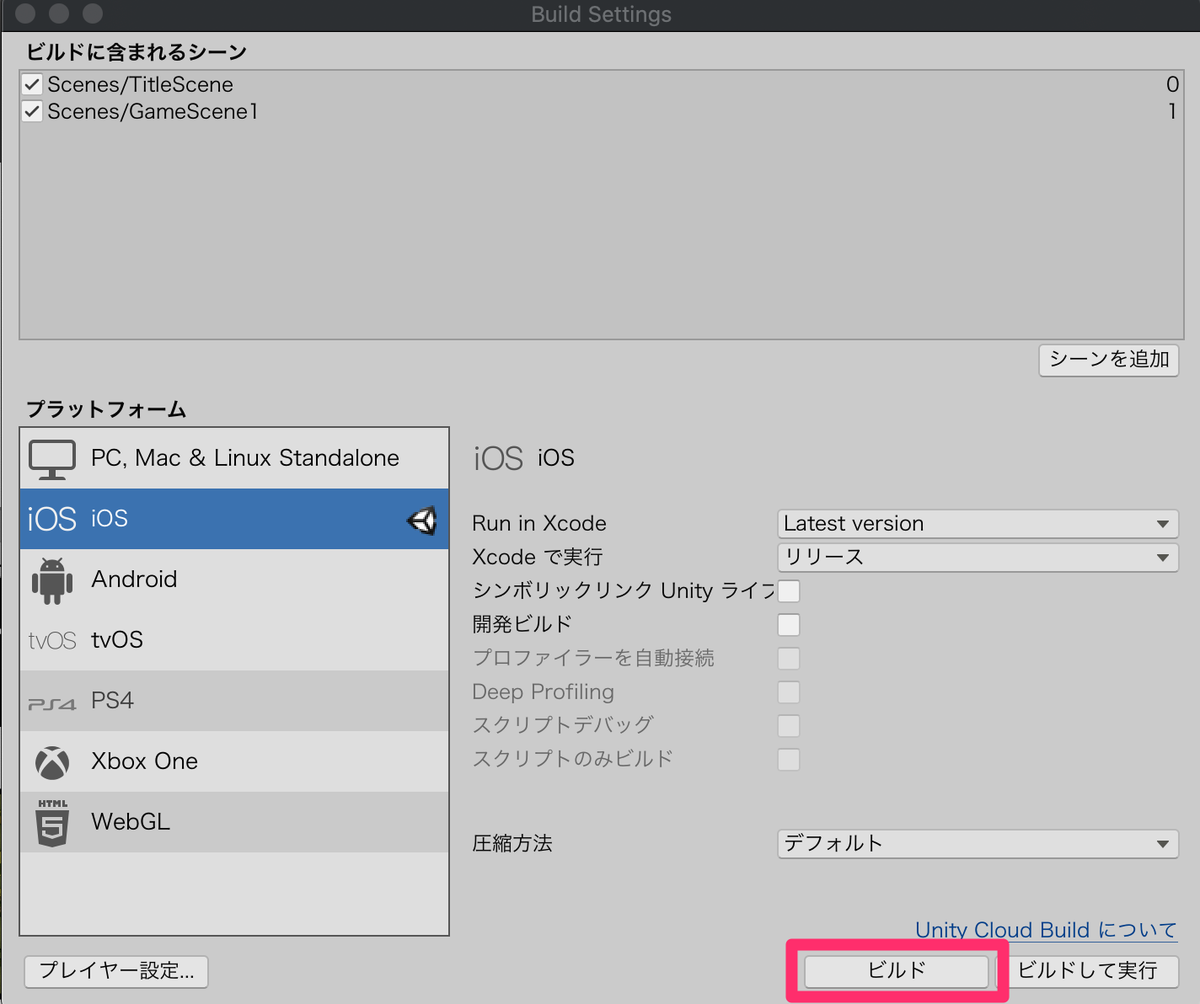Select the Scenes/GameScene1 entry text
This screenshot has width=1200, height=1004.
click(152, 112)
